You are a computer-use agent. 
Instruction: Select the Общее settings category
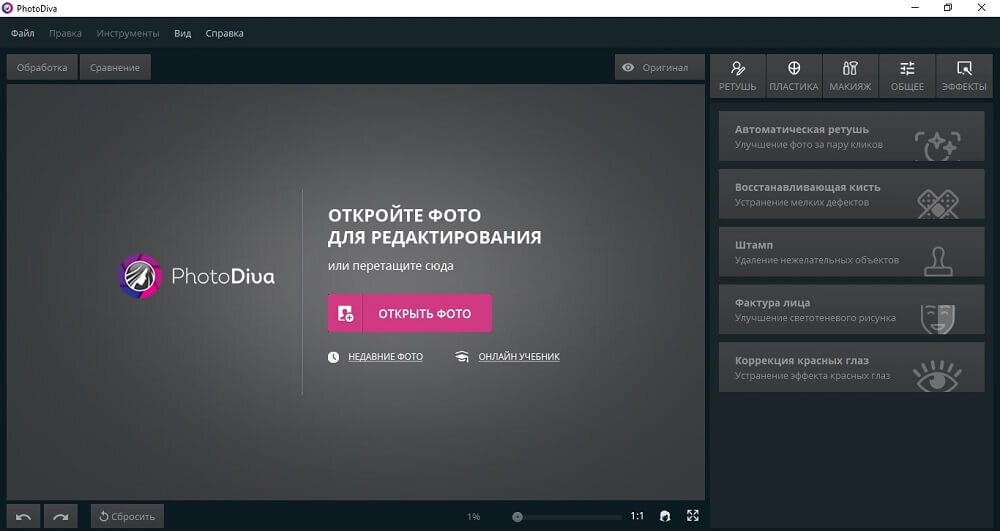(907, 76)
